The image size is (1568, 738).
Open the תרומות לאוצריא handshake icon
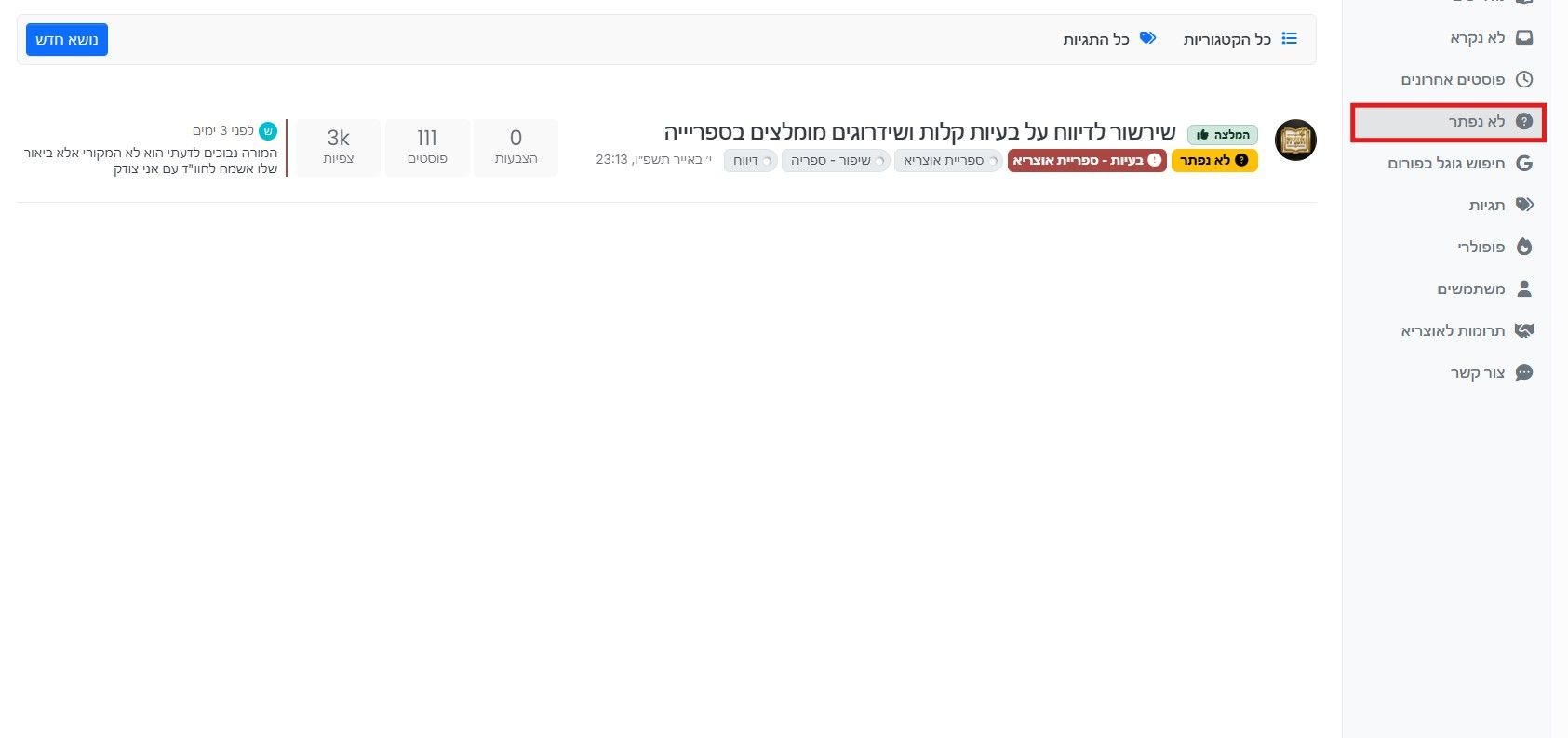pos(1523,331)
